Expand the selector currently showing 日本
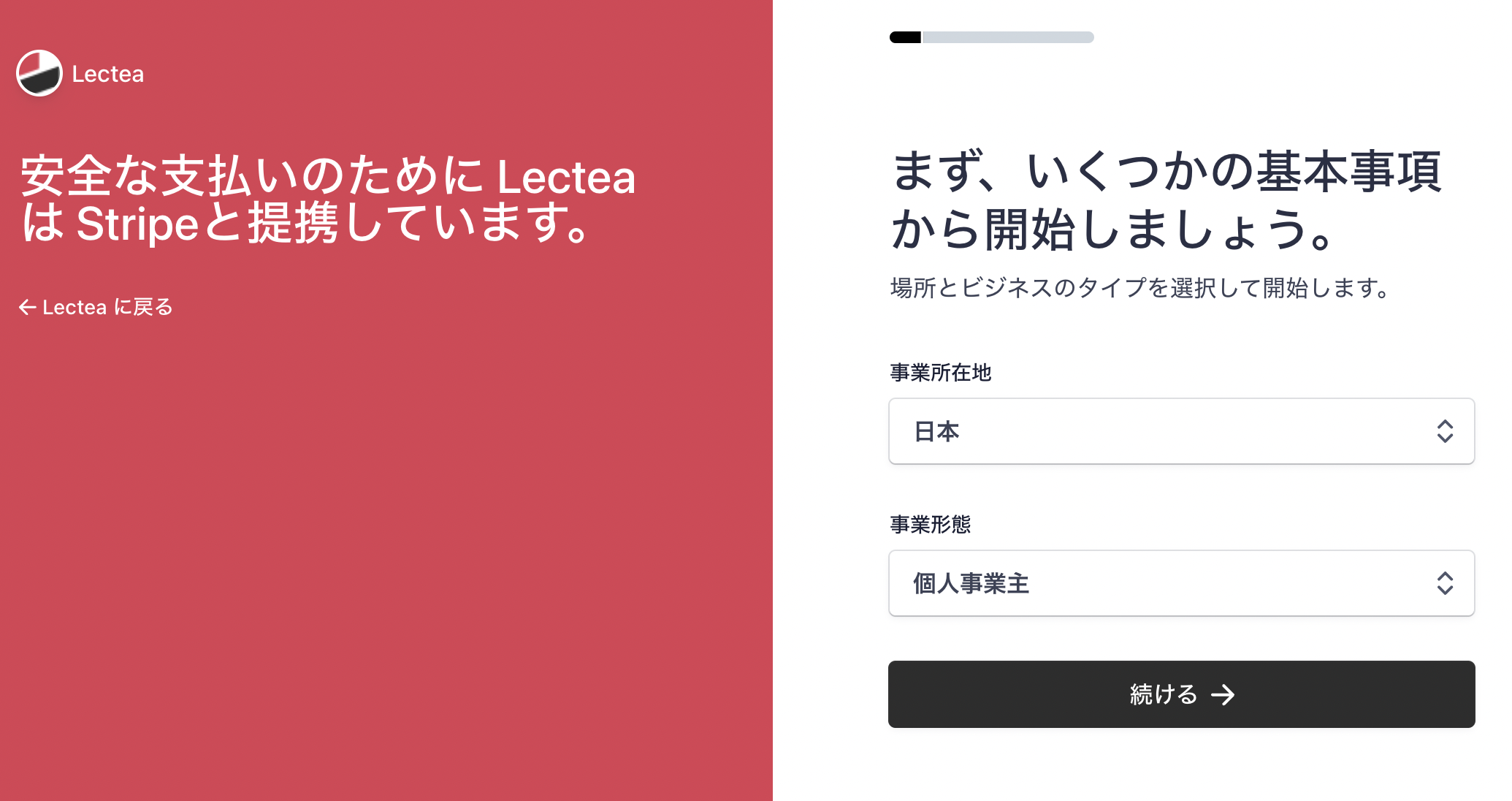Viewport: 1512px width, 801px height. pos(1180,432)
